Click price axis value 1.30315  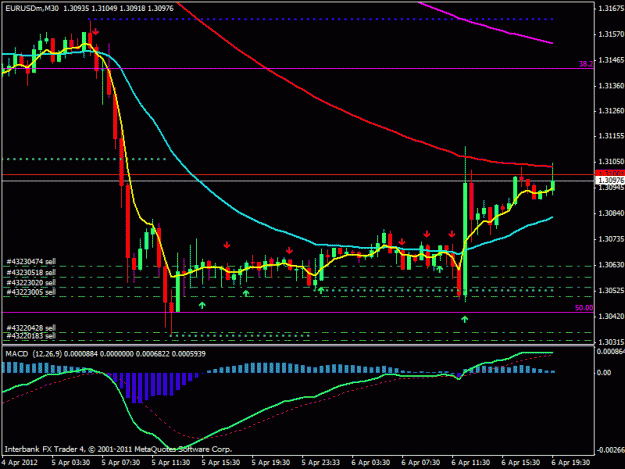(x=611, y=342)
